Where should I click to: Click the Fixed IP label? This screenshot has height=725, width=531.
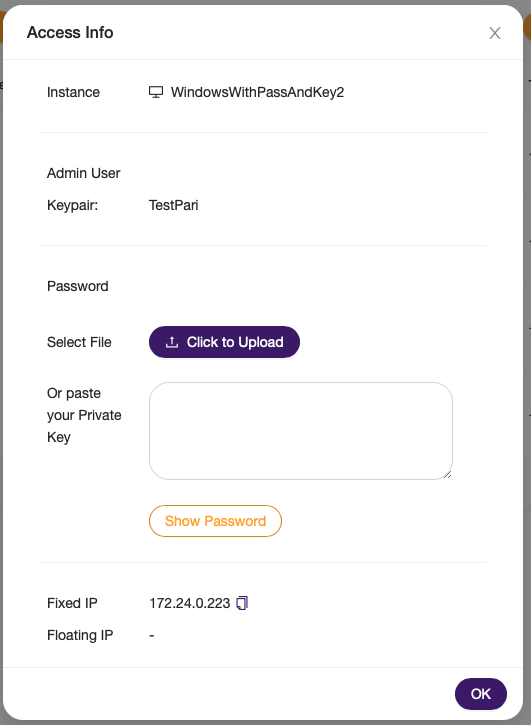coord(72,603)
